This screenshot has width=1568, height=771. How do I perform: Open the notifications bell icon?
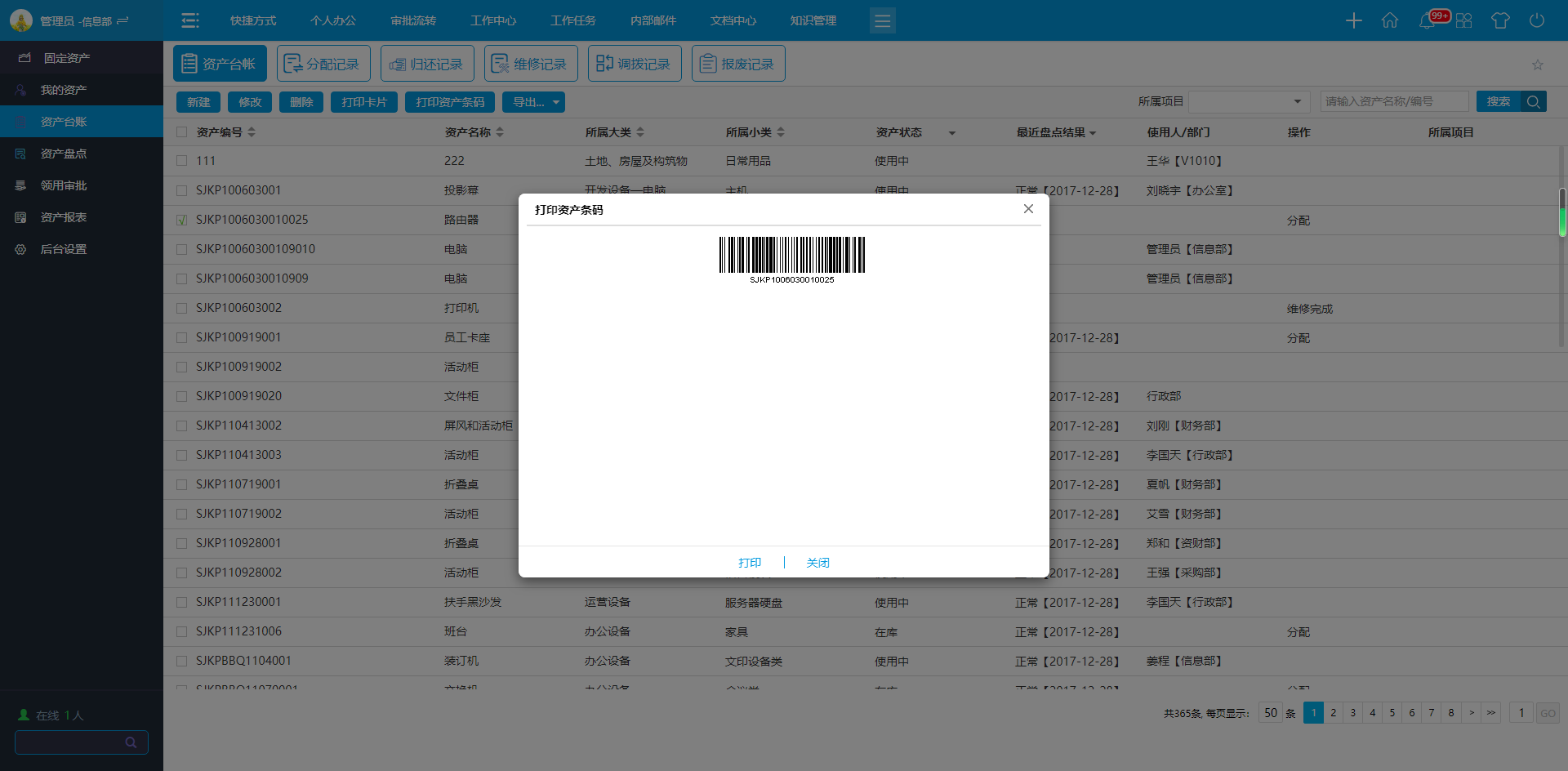click(1427, 20)
